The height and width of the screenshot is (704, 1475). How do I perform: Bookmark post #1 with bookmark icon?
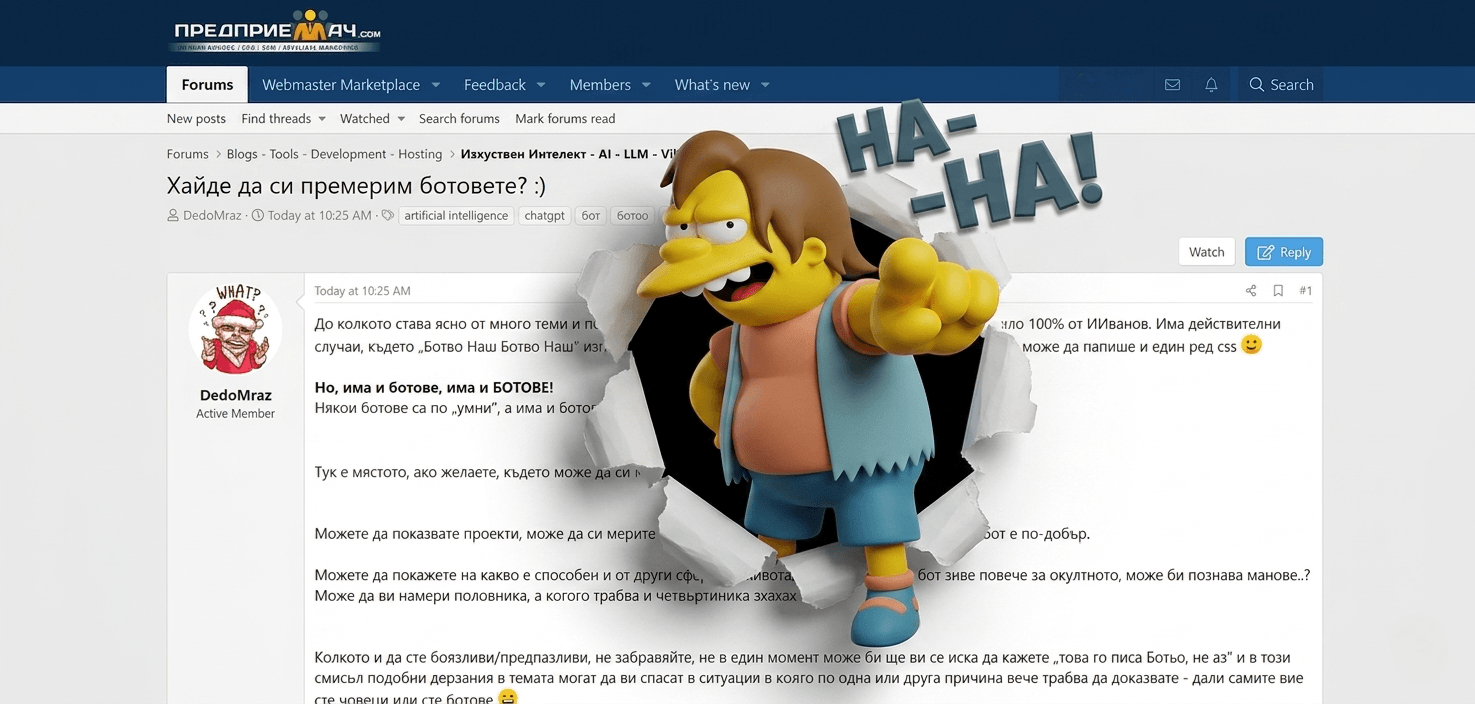coord(1278,291)
